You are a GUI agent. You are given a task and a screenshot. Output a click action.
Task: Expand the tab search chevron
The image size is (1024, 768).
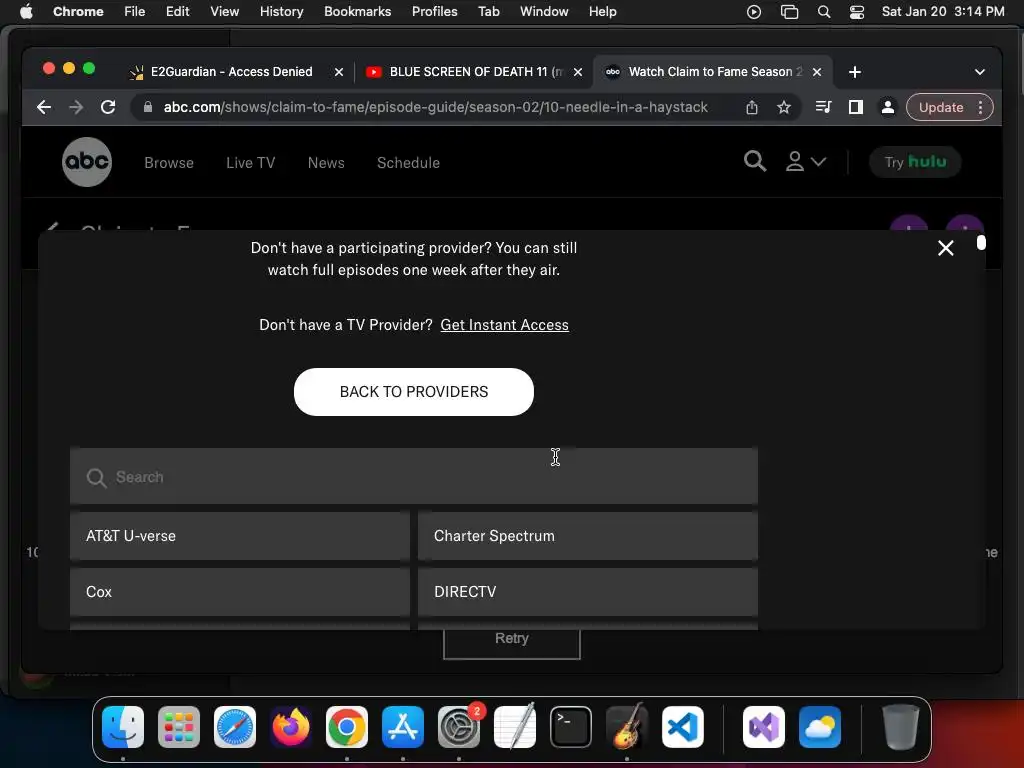click(x=979, y=72)
